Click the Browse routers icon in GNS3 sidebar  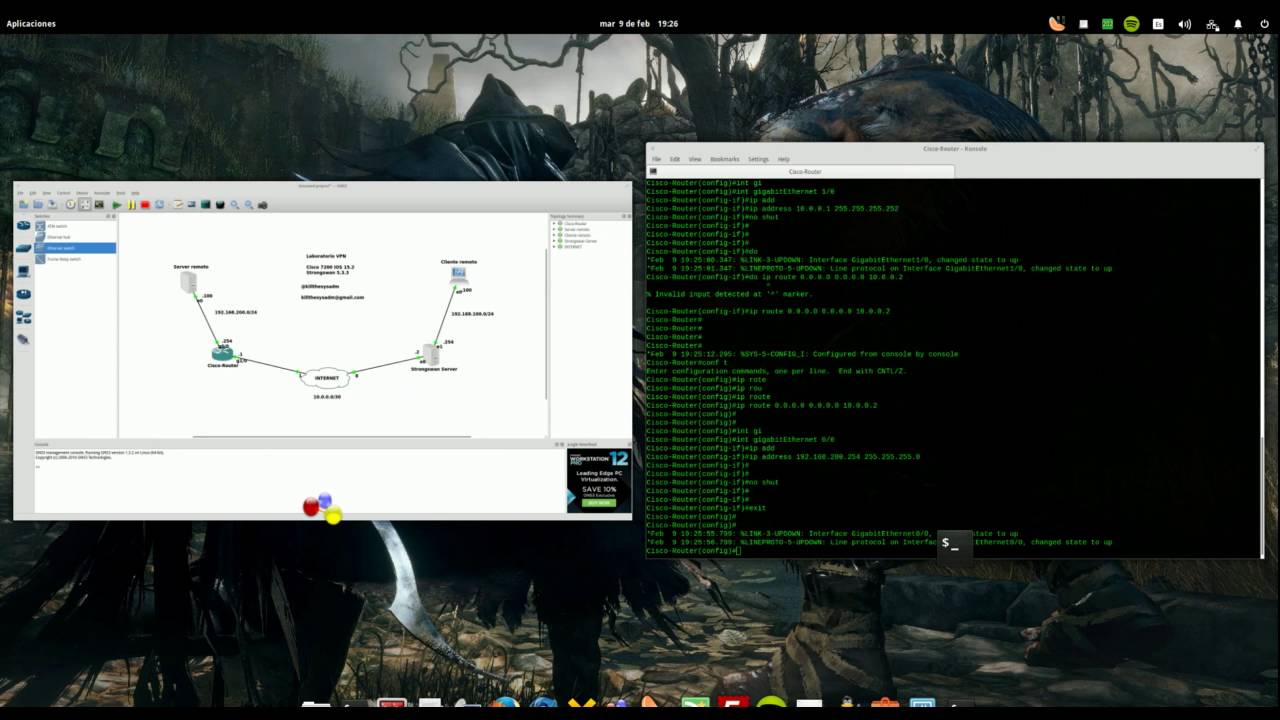[24, 225]
